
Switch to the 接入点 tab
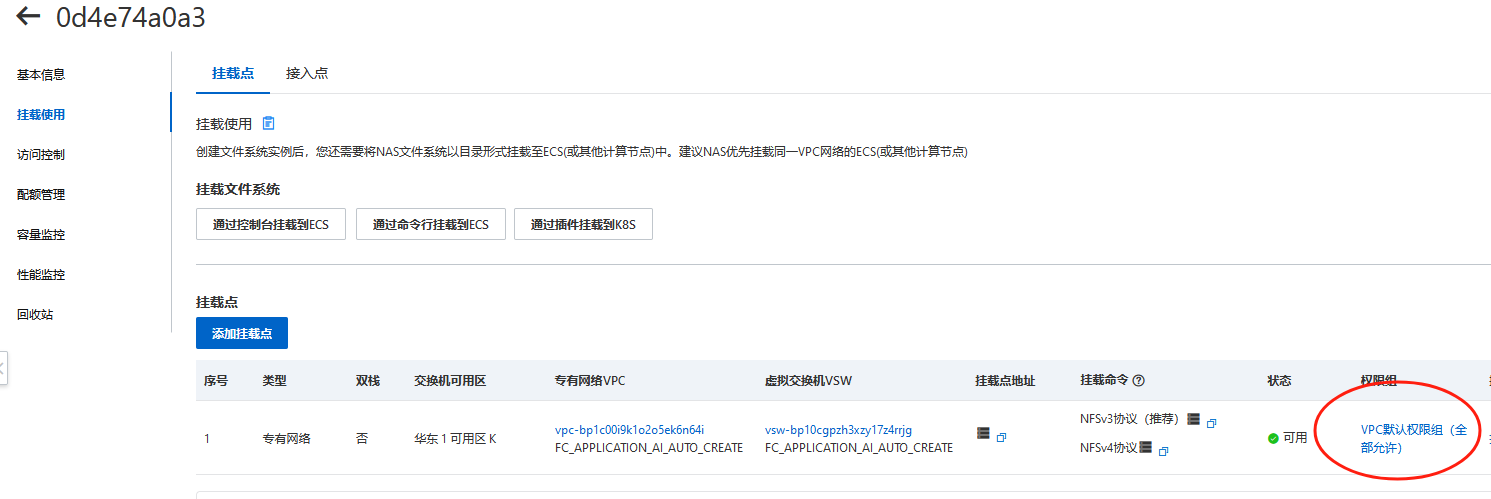click(307, 73)
